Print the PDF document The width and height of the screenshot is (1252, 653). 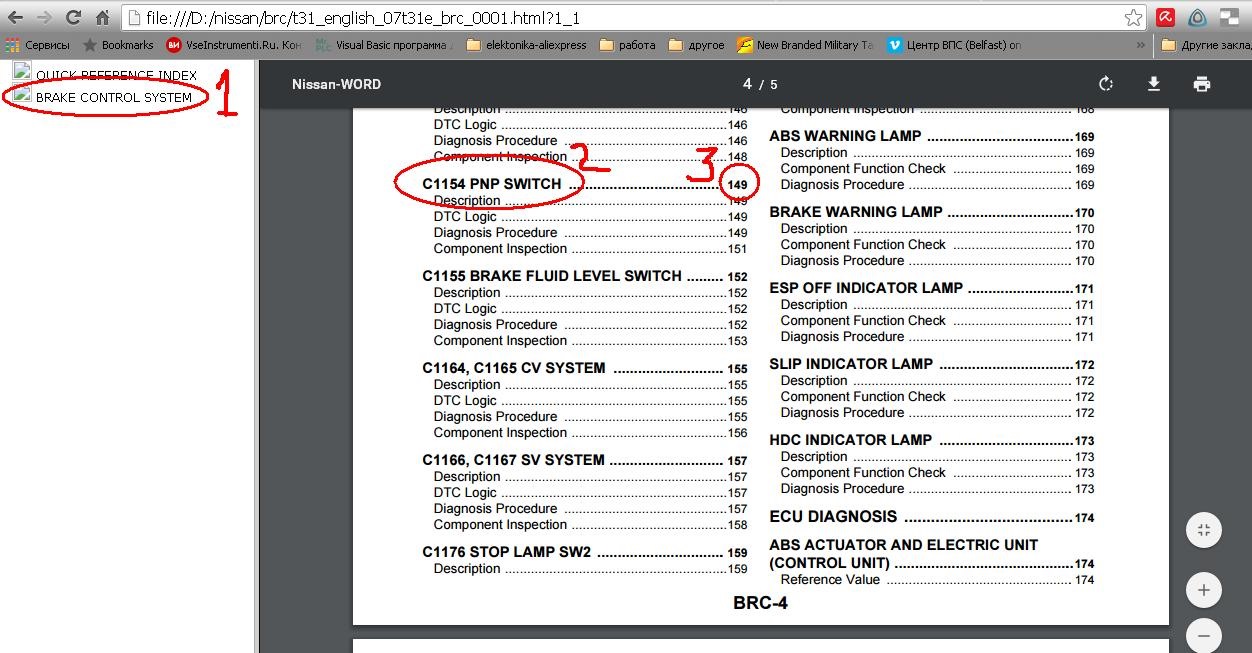(1202, 84)
